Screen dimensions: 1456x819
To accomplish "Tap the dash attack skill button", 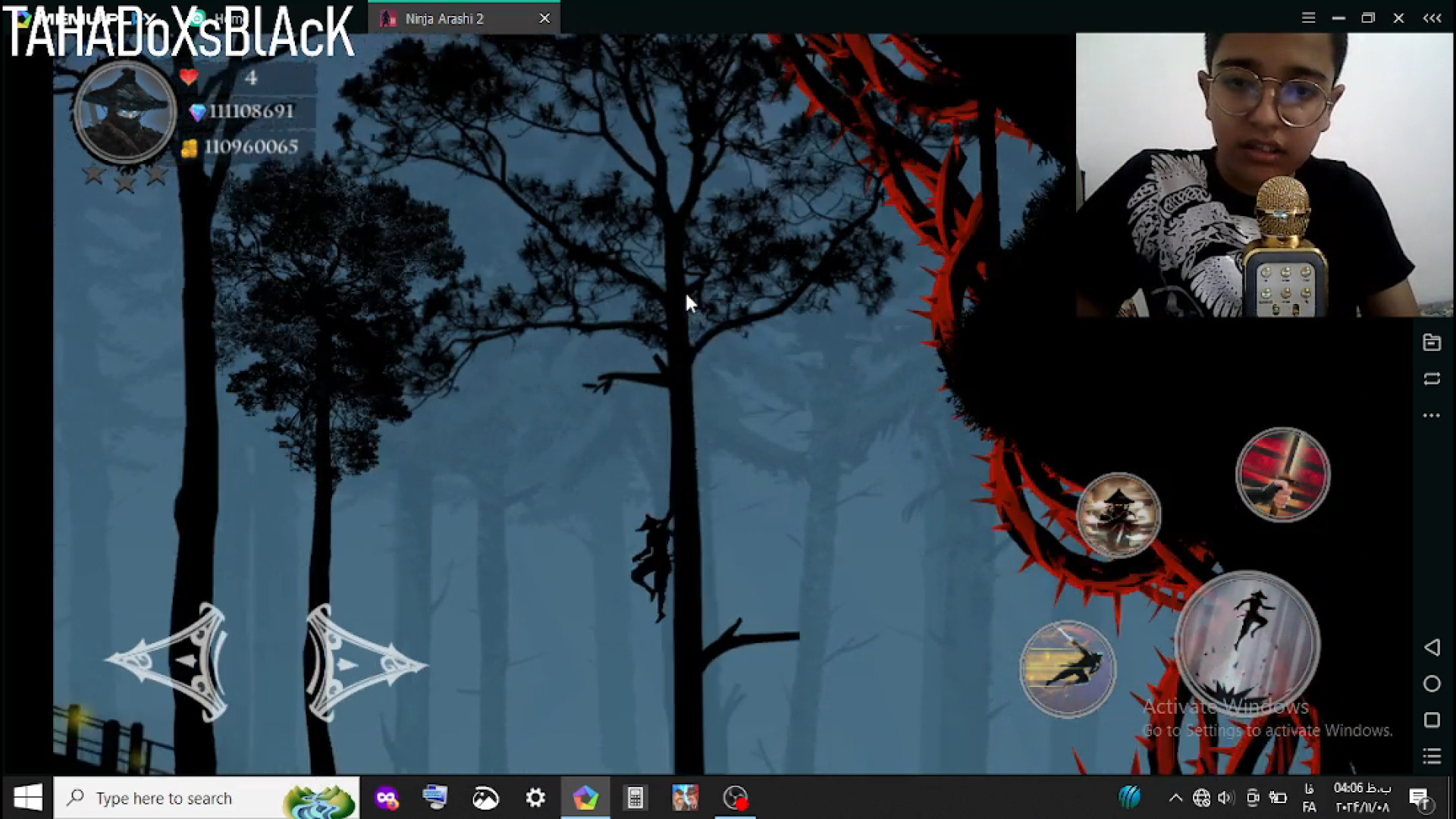I will tap(1067, 669).
